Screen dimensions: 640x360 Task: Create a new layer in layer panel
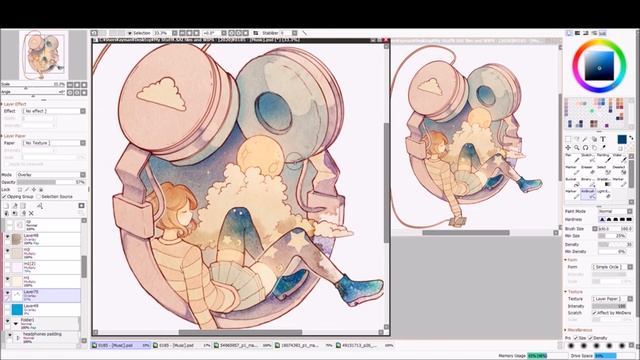pyautogui.click(x=6, y=206)
